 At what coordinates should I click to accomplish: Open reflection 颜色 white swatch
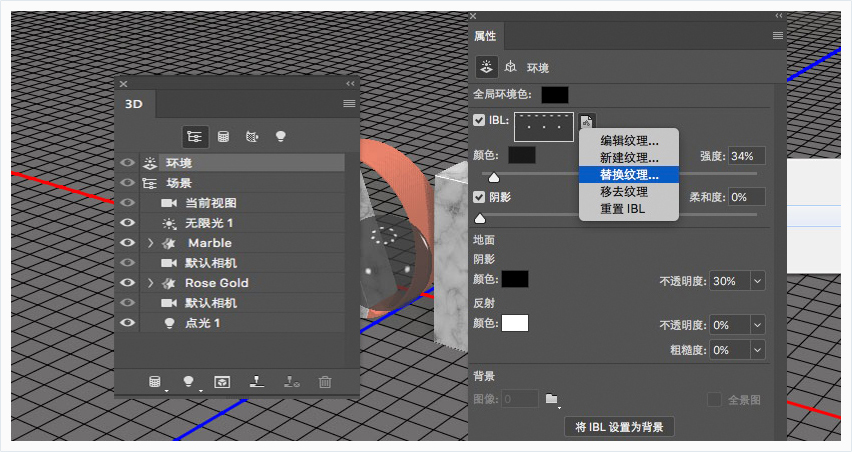point(515,323)
